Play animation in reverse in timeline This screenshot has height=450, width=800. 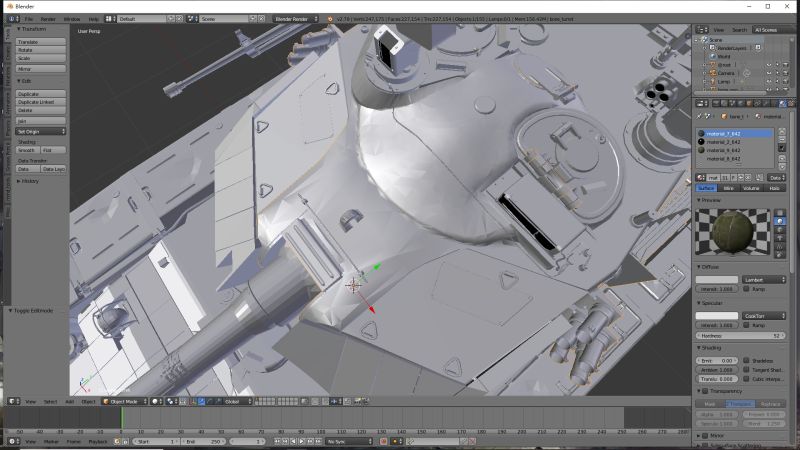point(293,441)
